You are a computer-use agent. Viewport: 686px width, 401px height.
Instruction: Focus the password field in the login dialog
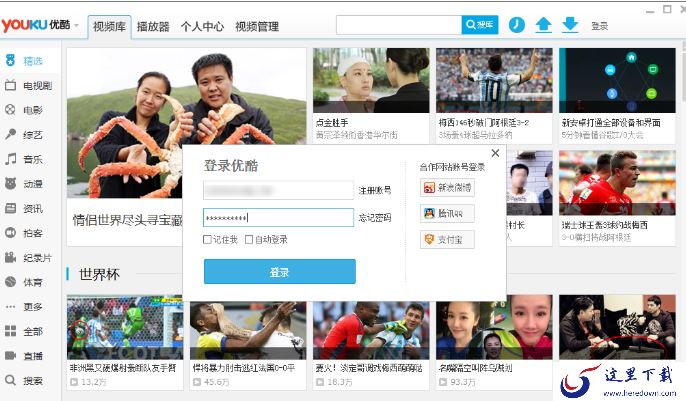pos(278,217)
